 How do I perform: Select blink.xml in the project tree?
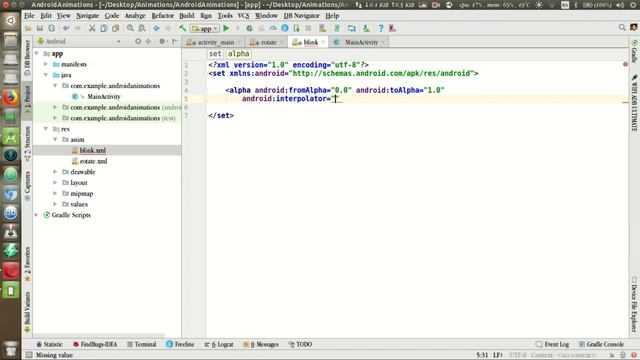(93, 150)
